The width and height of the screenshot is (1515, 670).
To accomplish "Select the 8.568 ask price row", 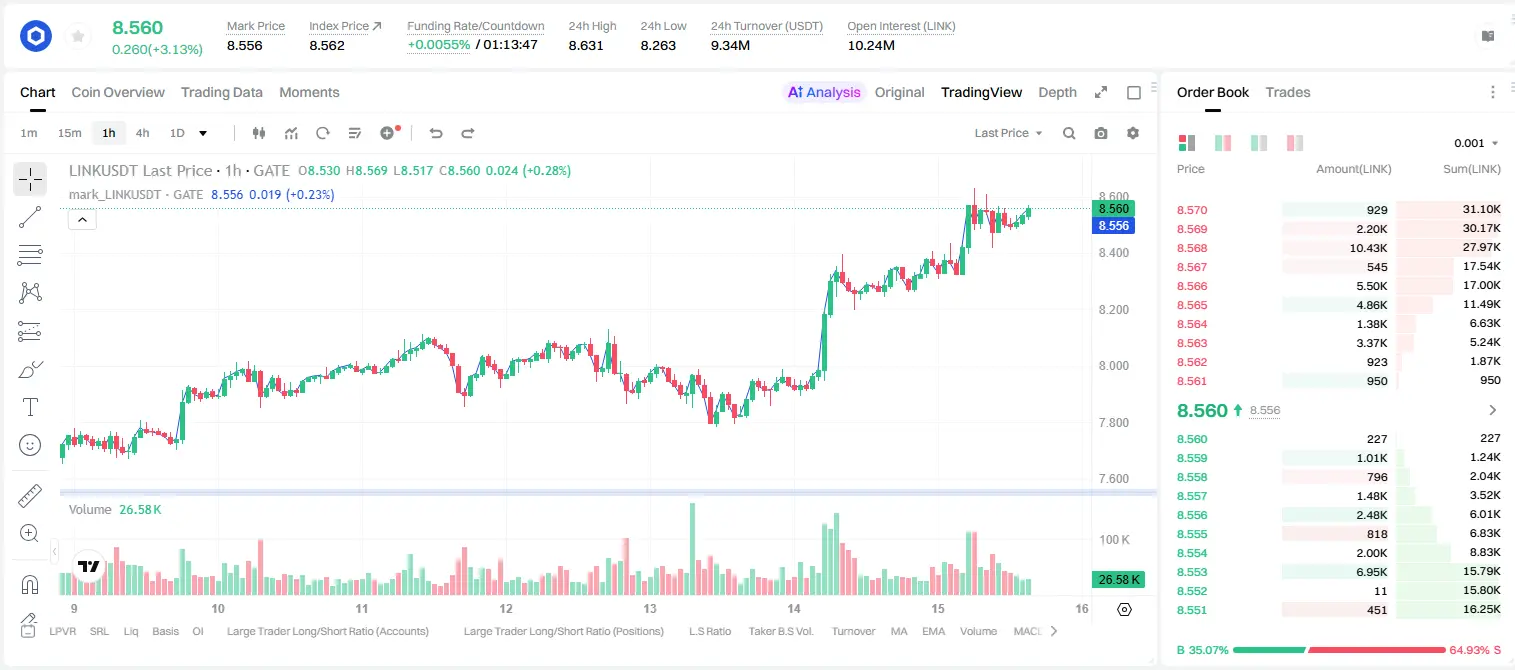I will coord(1338,248).
